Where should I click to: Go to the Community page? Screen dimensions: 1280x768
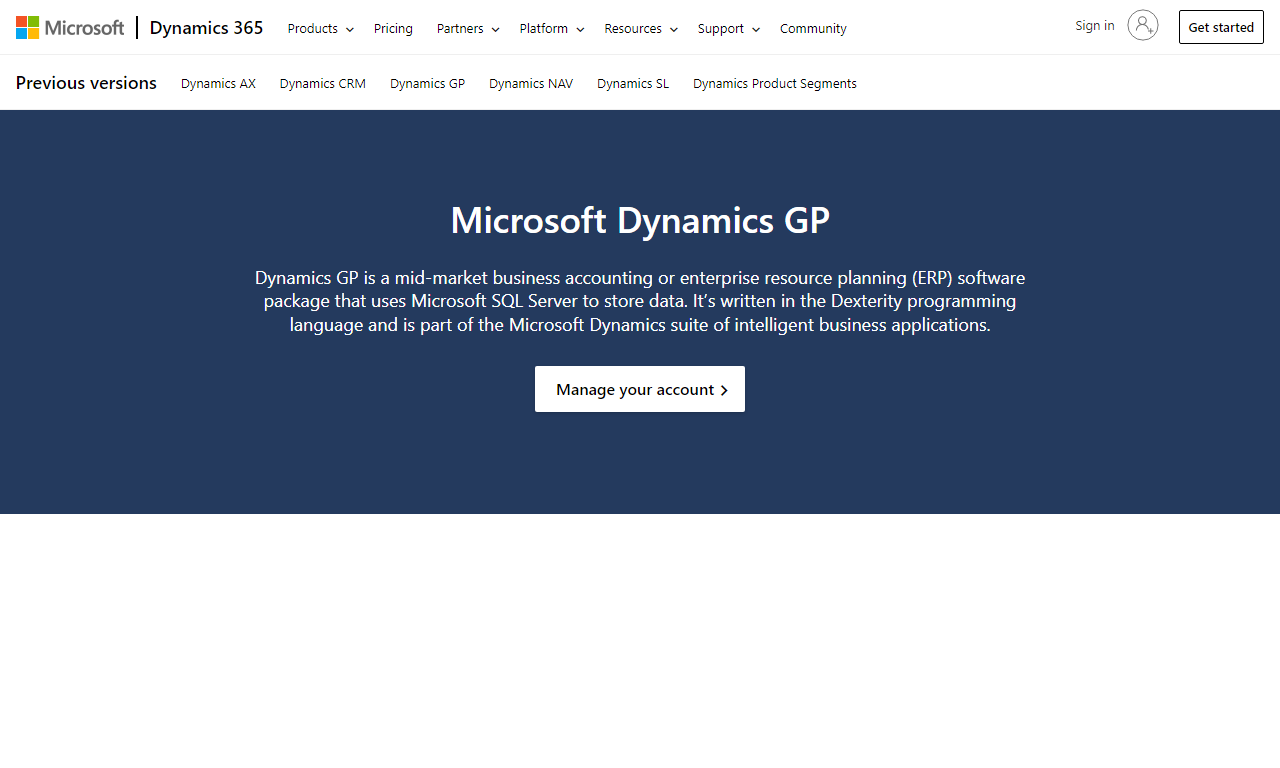point(813,28)
